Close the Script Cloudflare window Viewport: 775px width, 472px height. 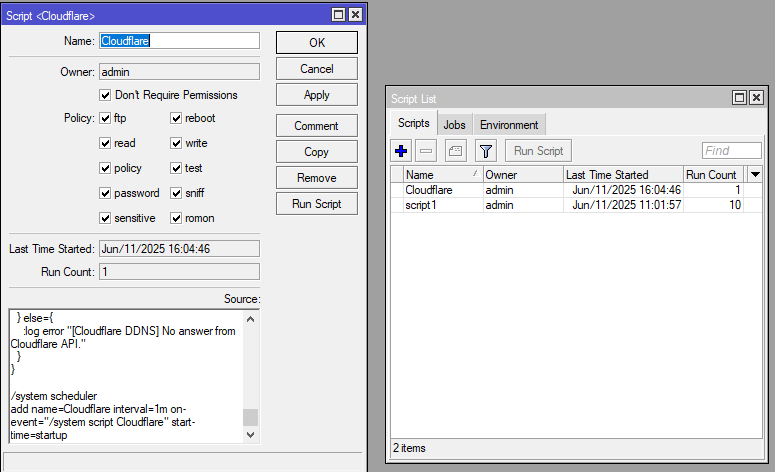[x=355, y=15]
